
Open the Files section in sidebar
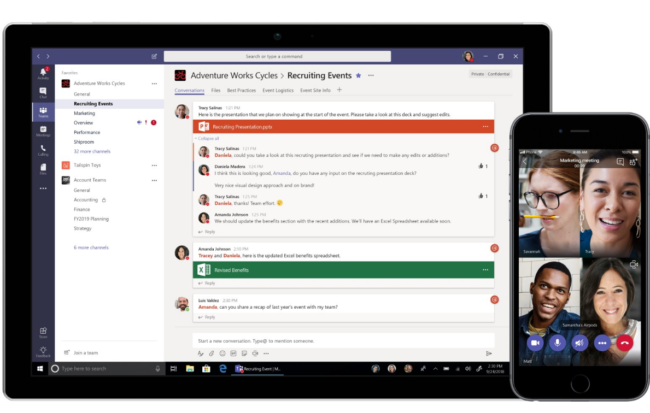coord(43,169)
